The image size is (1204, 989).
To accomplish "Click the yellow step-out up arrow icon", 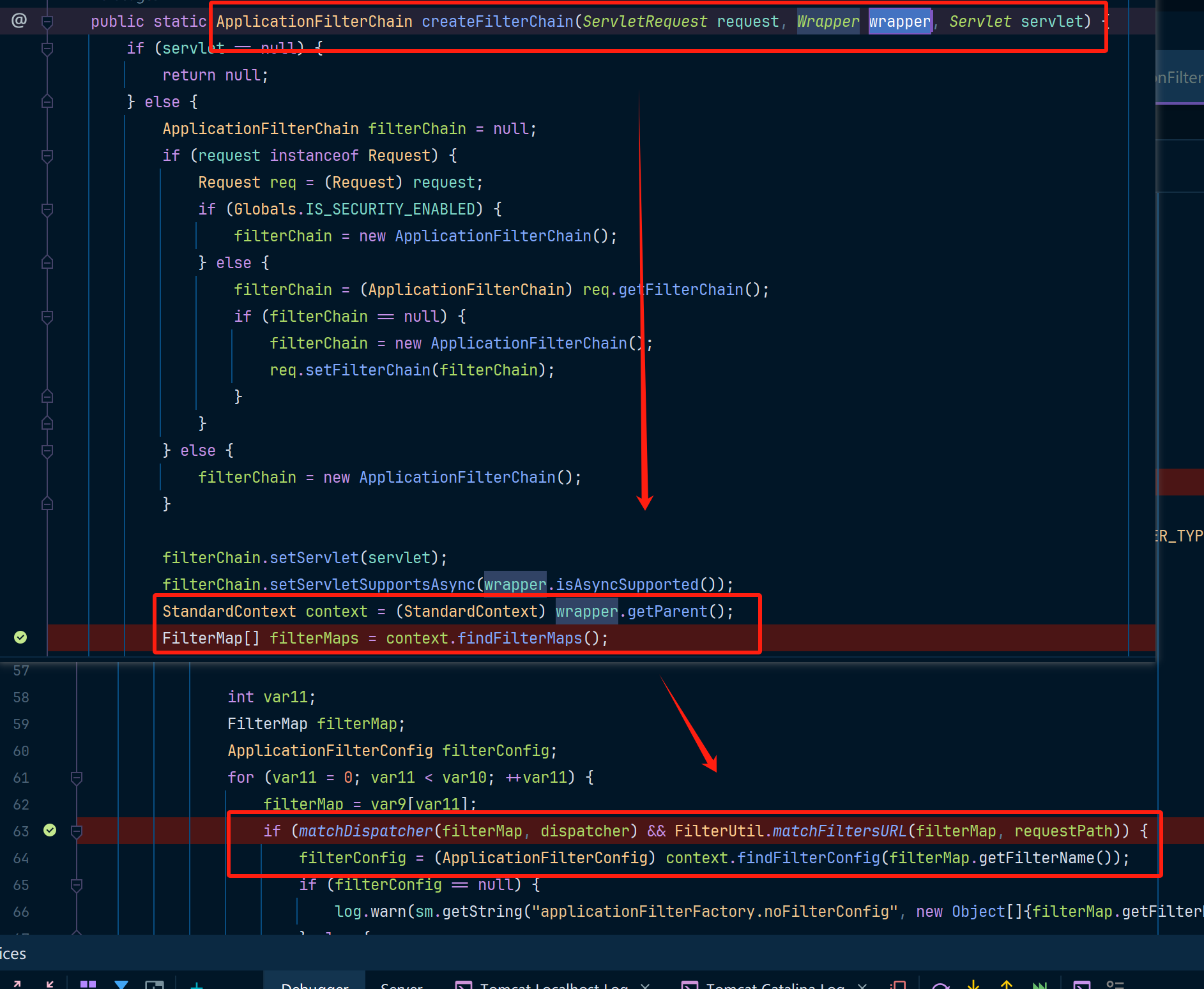I will [x=1007, y=985].
